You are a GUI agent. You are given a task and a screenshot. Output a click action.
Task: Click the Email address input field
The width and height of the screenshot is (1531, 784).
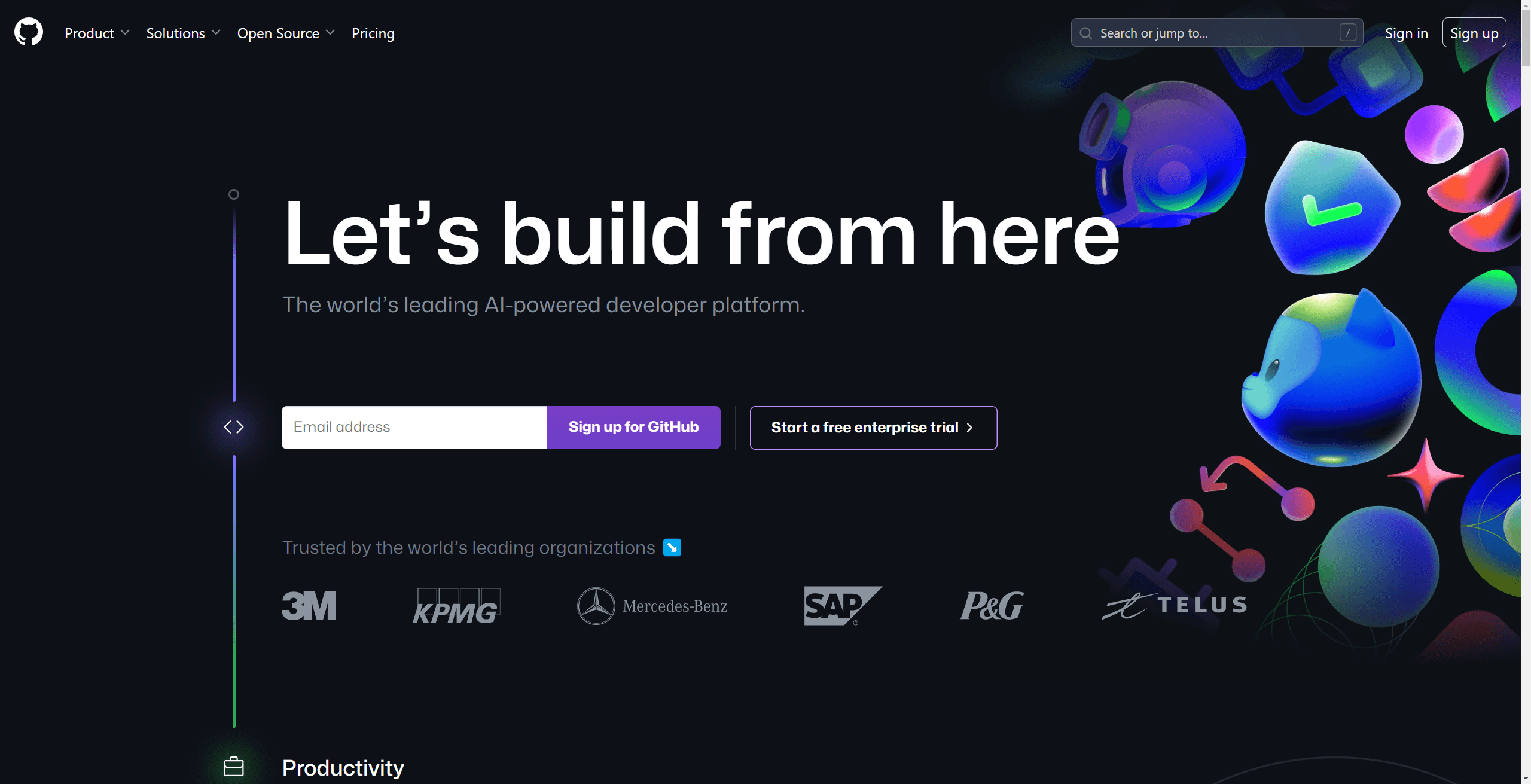(x=414, y=427)
